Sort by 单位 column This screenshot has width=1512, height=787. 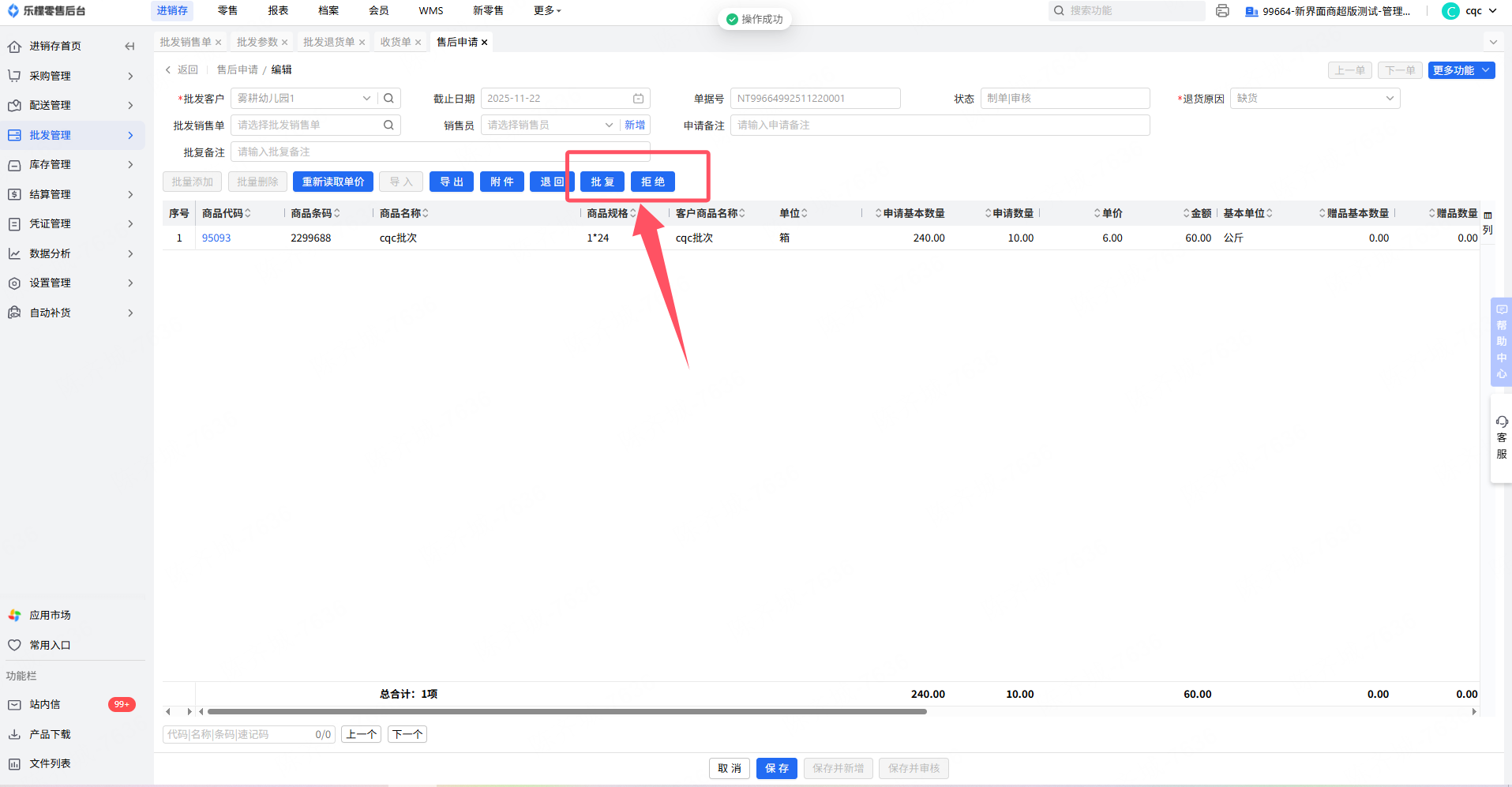pyautogui.click(x=805, y=213)
